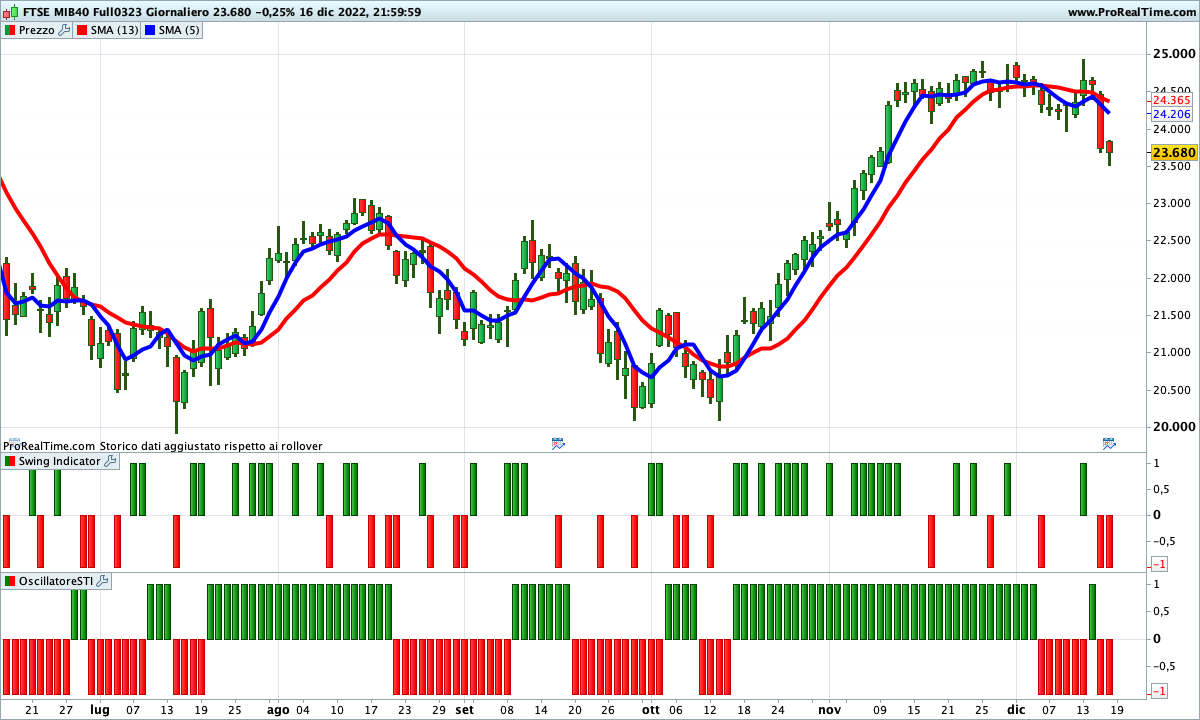Click the 21.000 price axis value
1200x720 pixels.
pyautogui.click(x=1173, y=352)
